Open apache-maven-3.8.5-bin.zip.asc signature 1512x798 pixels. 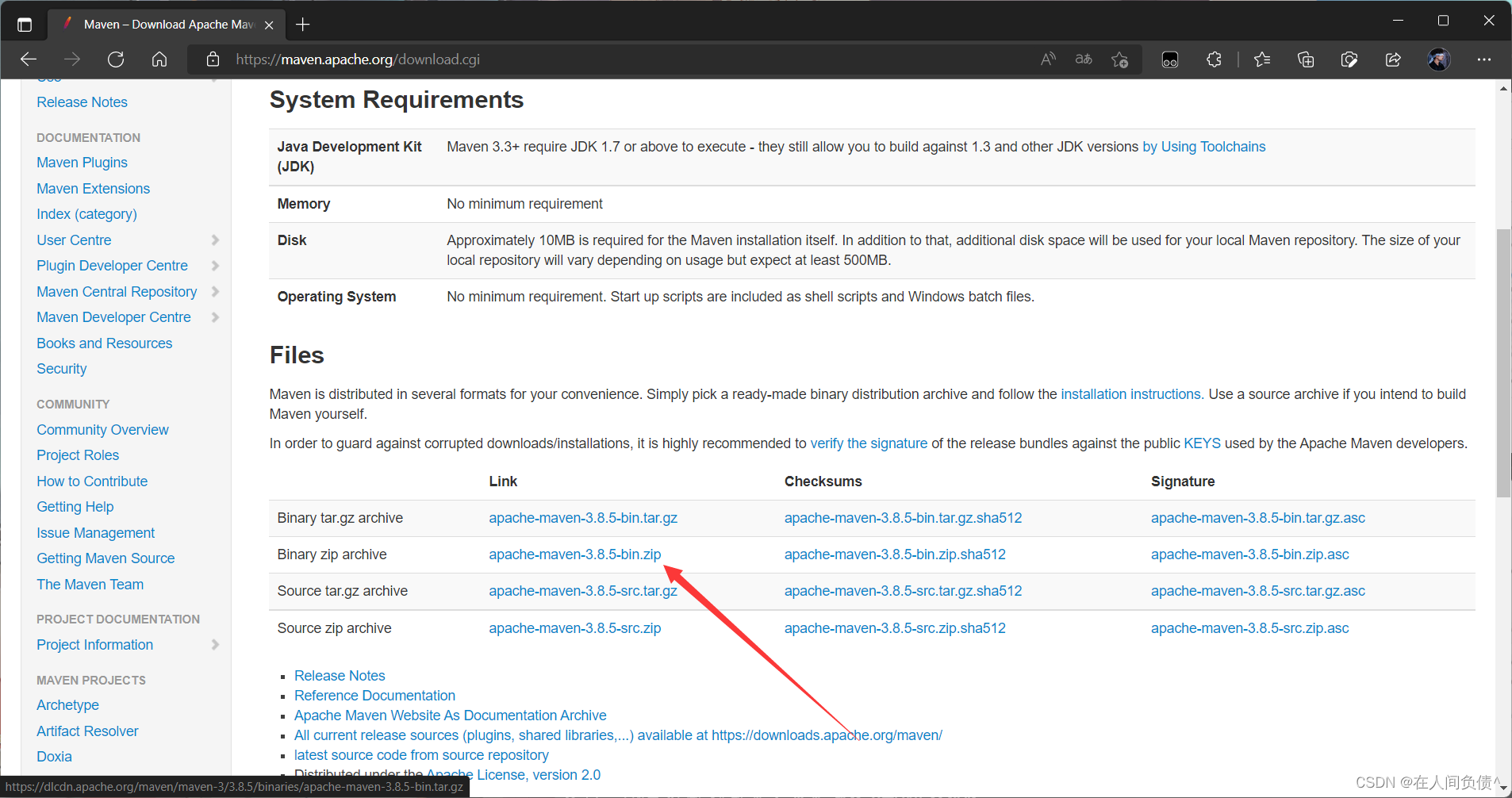point(1249,554)
